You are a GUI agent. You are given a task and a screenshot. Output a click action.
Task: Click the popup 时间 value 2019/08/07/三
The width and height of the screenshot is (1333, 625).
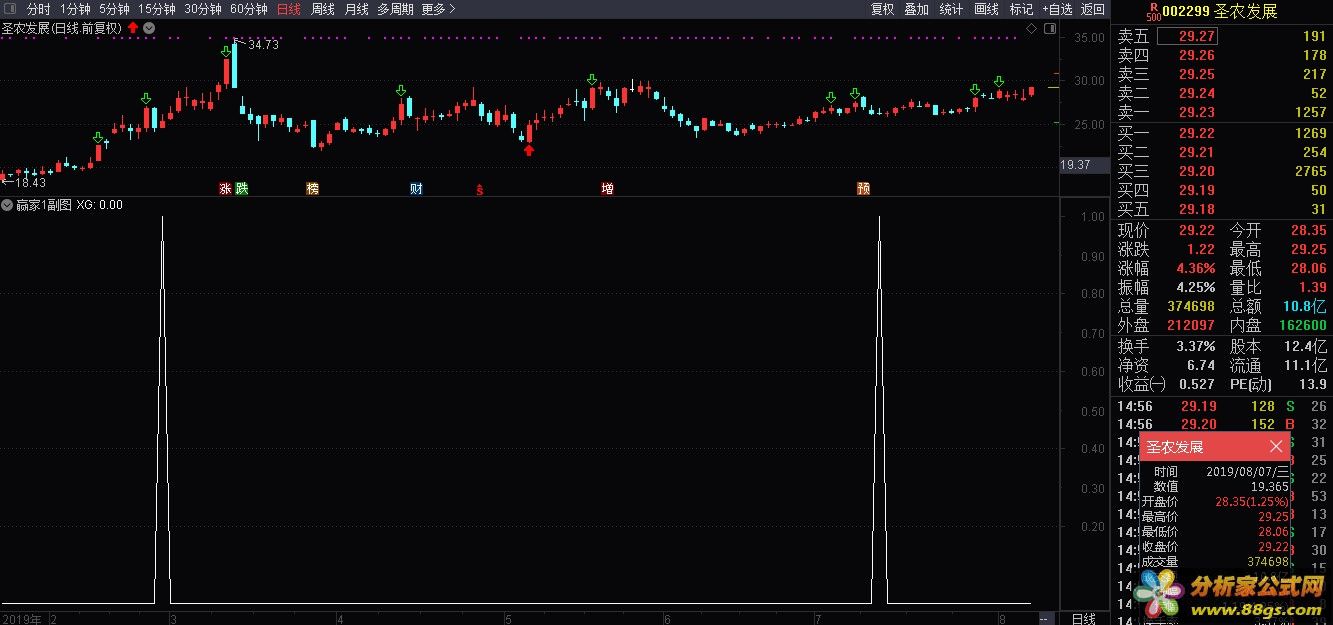pyautogui.click(x=1247, y=472)
